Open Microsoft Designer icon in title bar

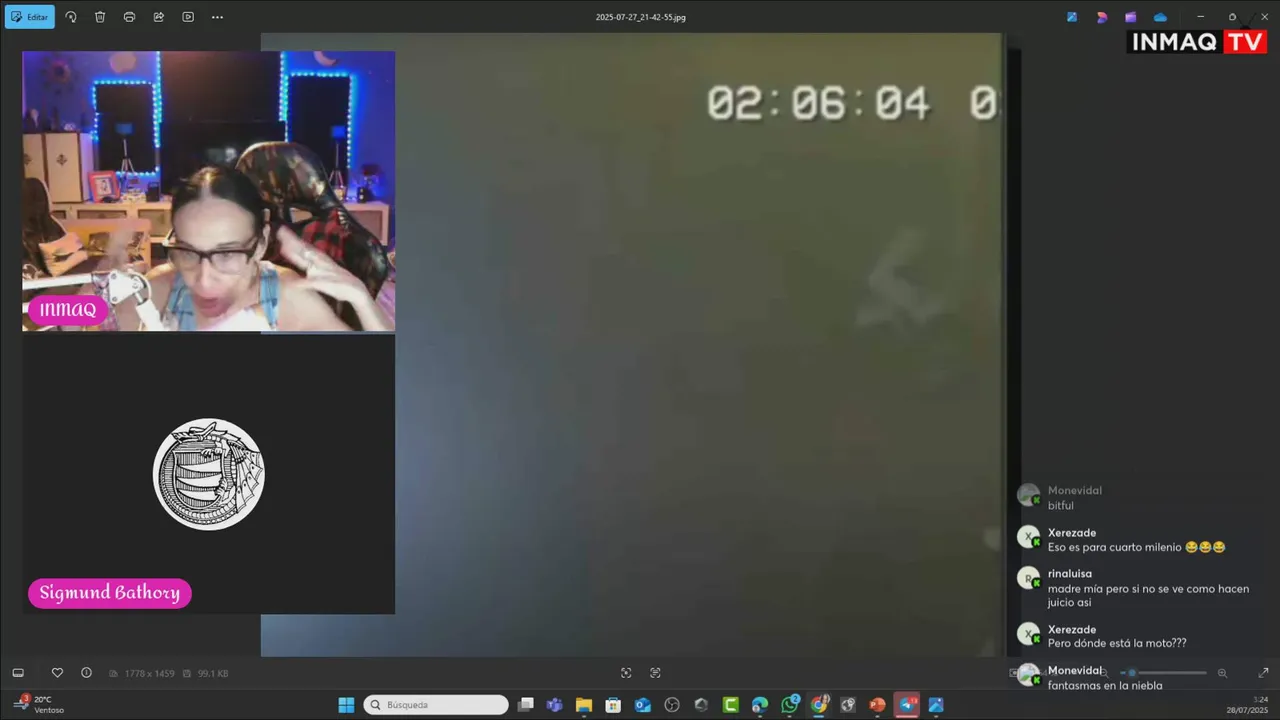(x=1102, y=17)
